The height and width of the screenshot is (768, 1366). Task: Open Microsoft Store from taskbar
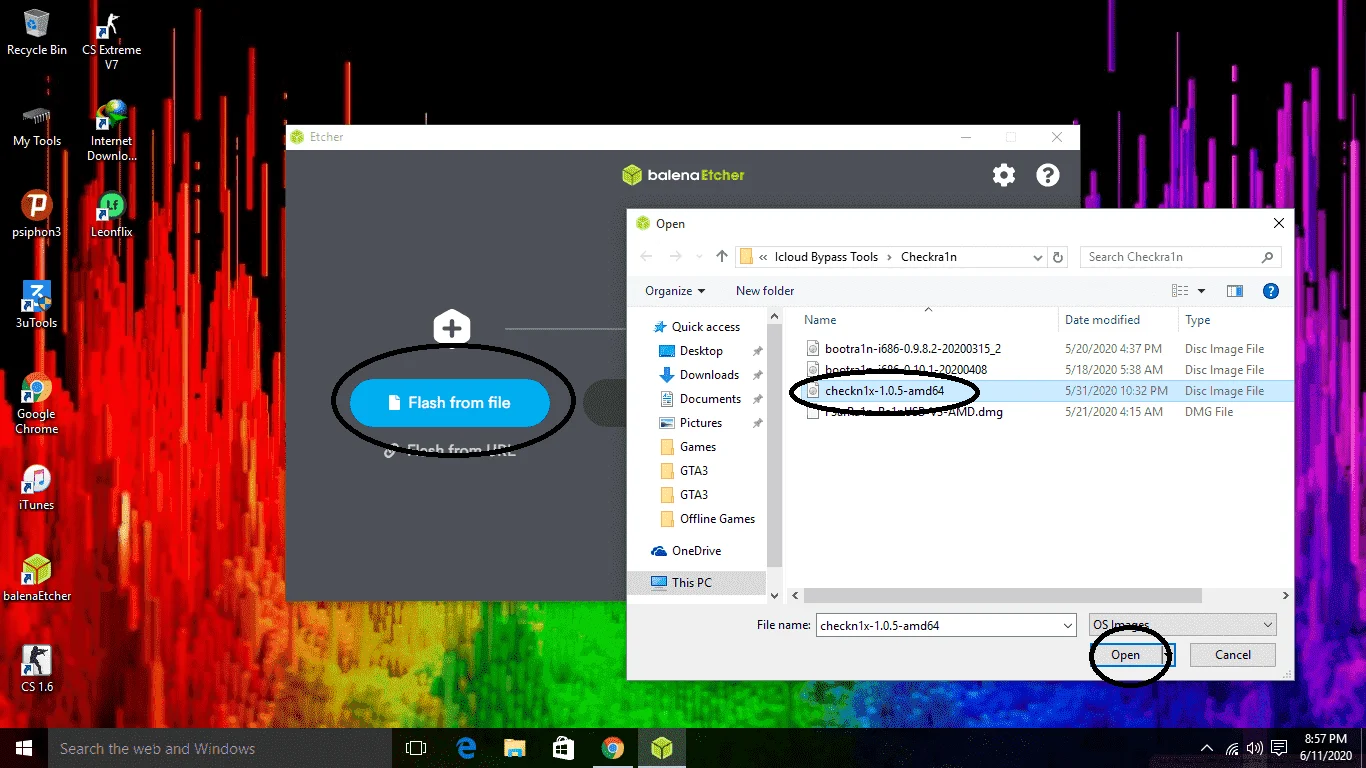[564, 748]
